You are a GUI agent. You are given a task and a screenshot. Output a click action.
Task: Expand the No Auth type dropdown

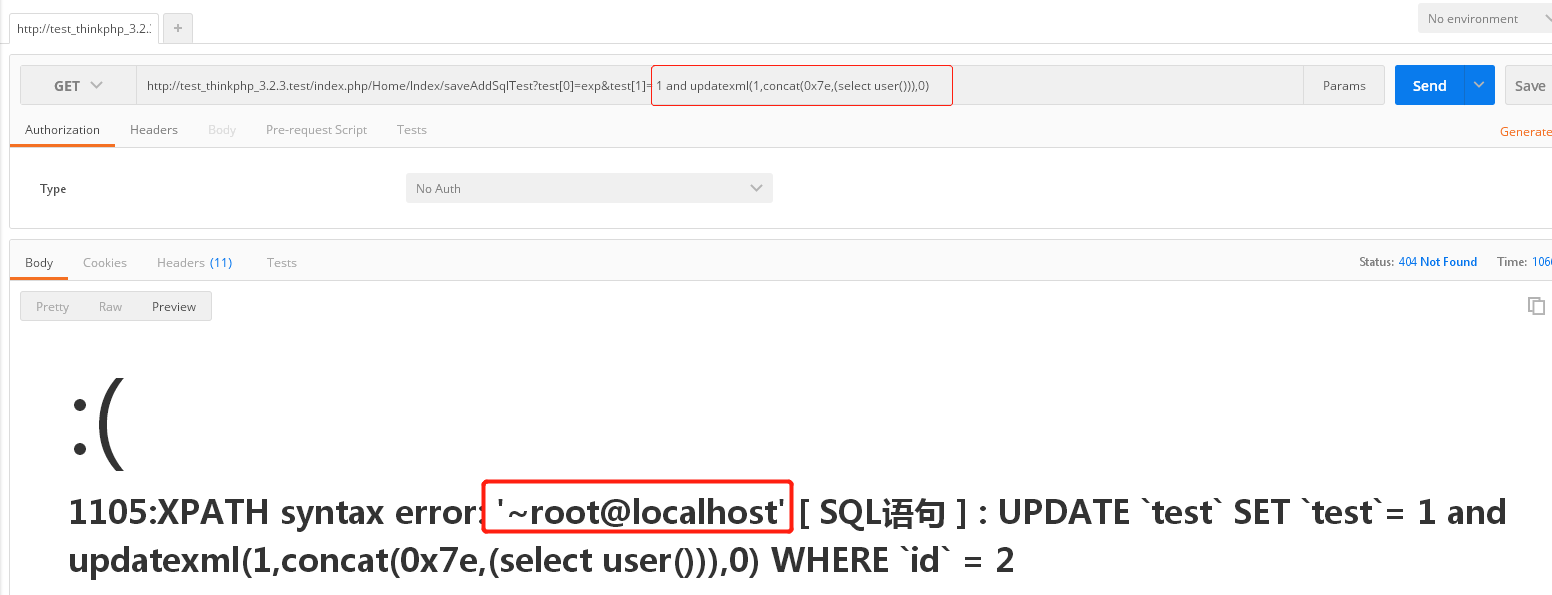pos(589,188)
